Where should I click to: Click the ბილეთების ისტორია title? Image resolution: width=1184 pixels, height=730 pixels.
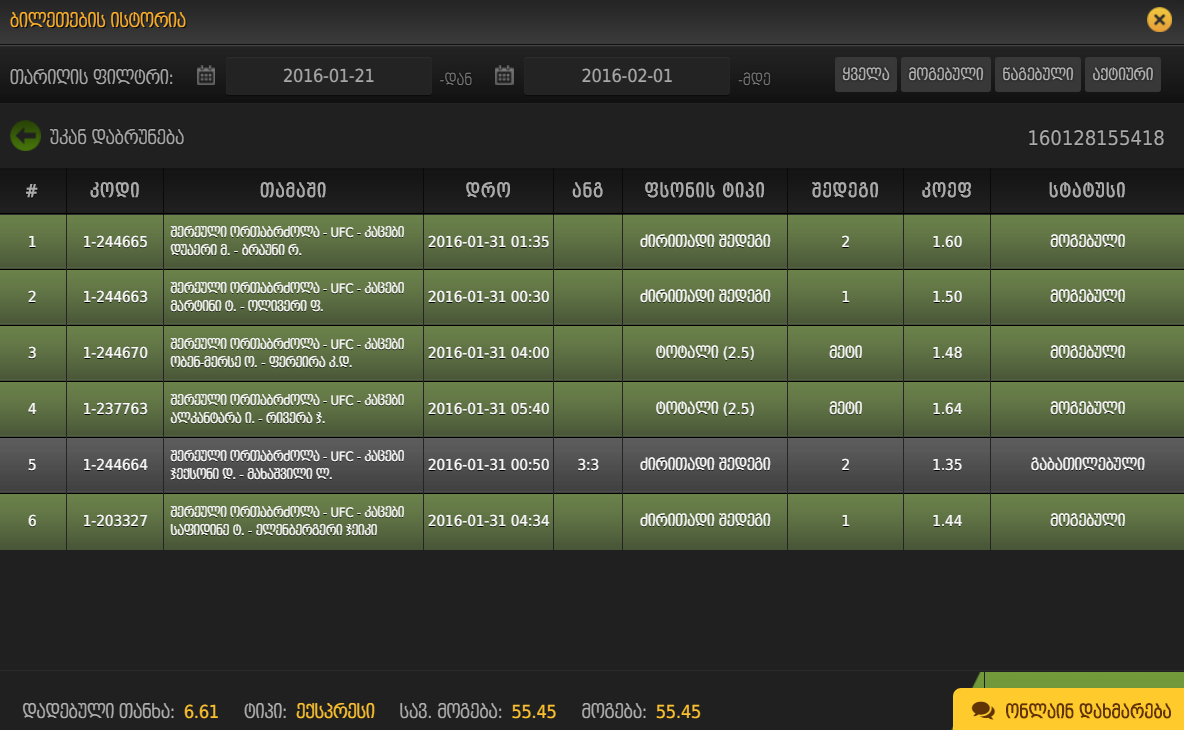pyautogui.click(x=97, y=20)
